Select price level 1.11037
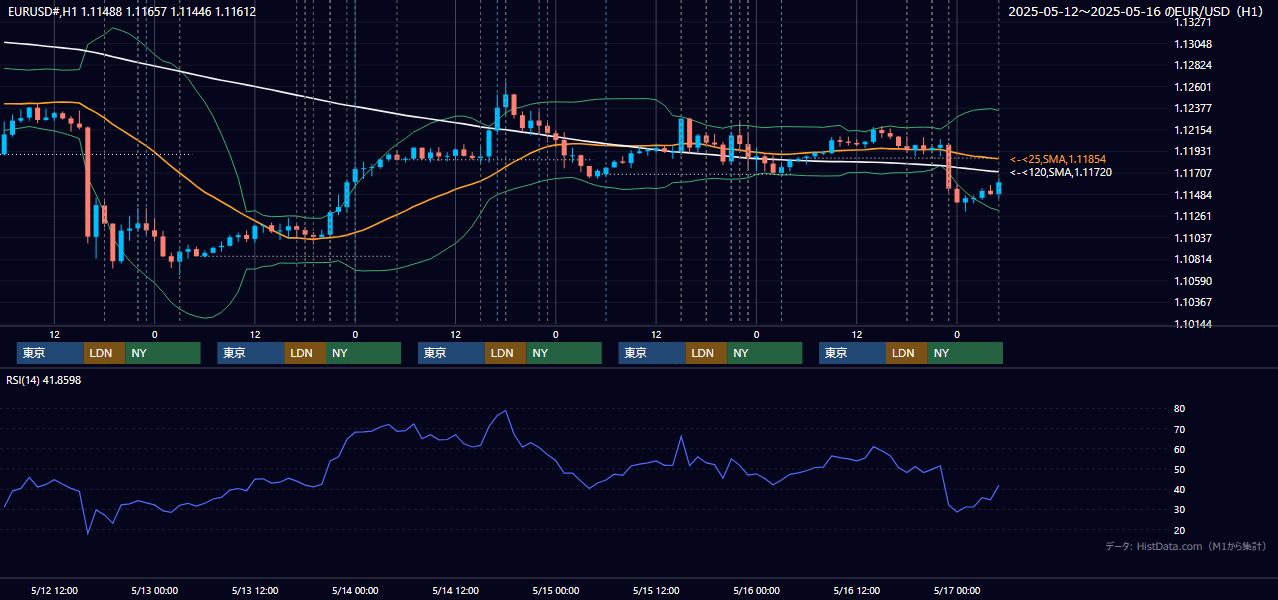This screenshot has width=1278, height=600. [x=1192, y=238]
